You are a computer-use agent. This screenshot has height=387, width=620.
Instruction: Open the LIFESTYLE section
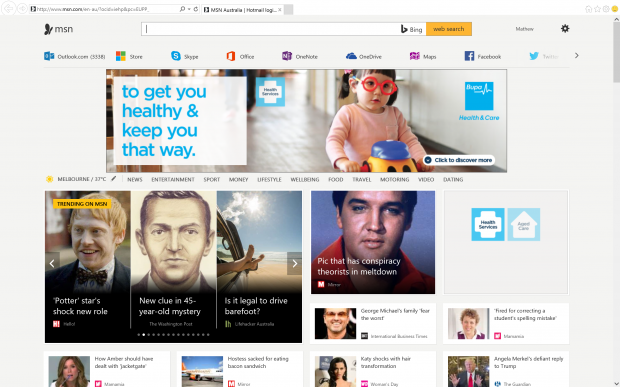[x=269, y=179]
